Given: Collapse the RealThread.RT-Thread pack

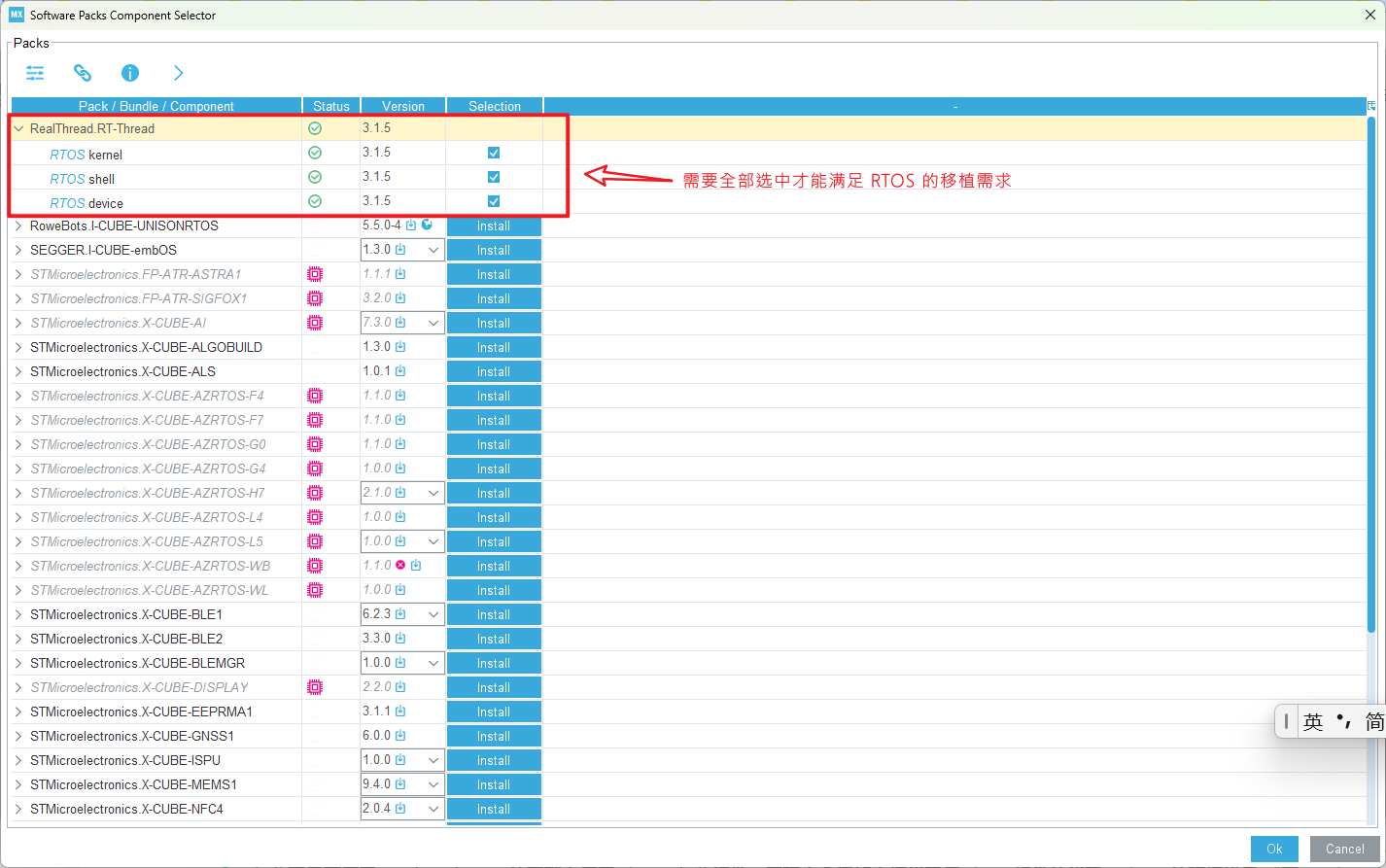Looking at the screenshot, I should [x=18, y=128].
